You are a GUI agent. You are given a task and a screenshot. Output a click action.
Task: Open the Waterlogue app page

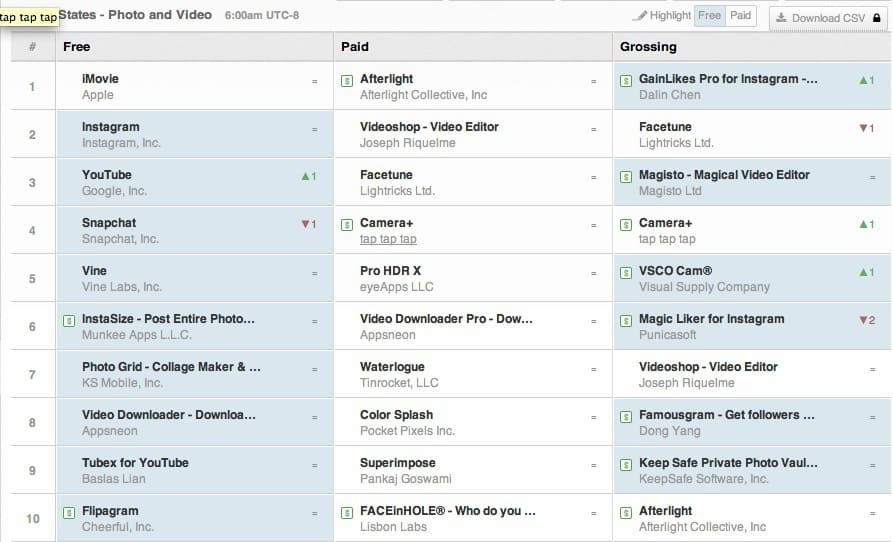click(x=392, y=367)
